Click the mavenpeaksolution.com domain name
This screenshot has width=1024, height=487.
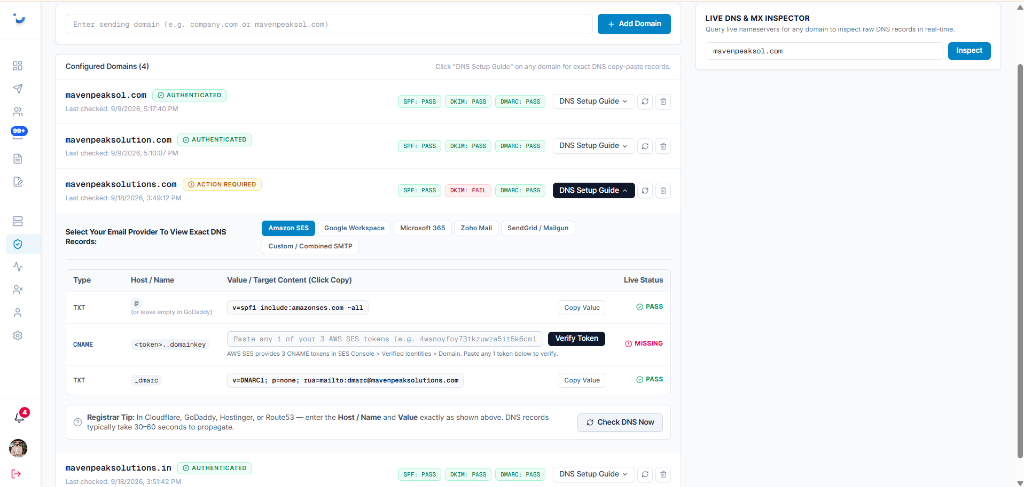(118, 140)
